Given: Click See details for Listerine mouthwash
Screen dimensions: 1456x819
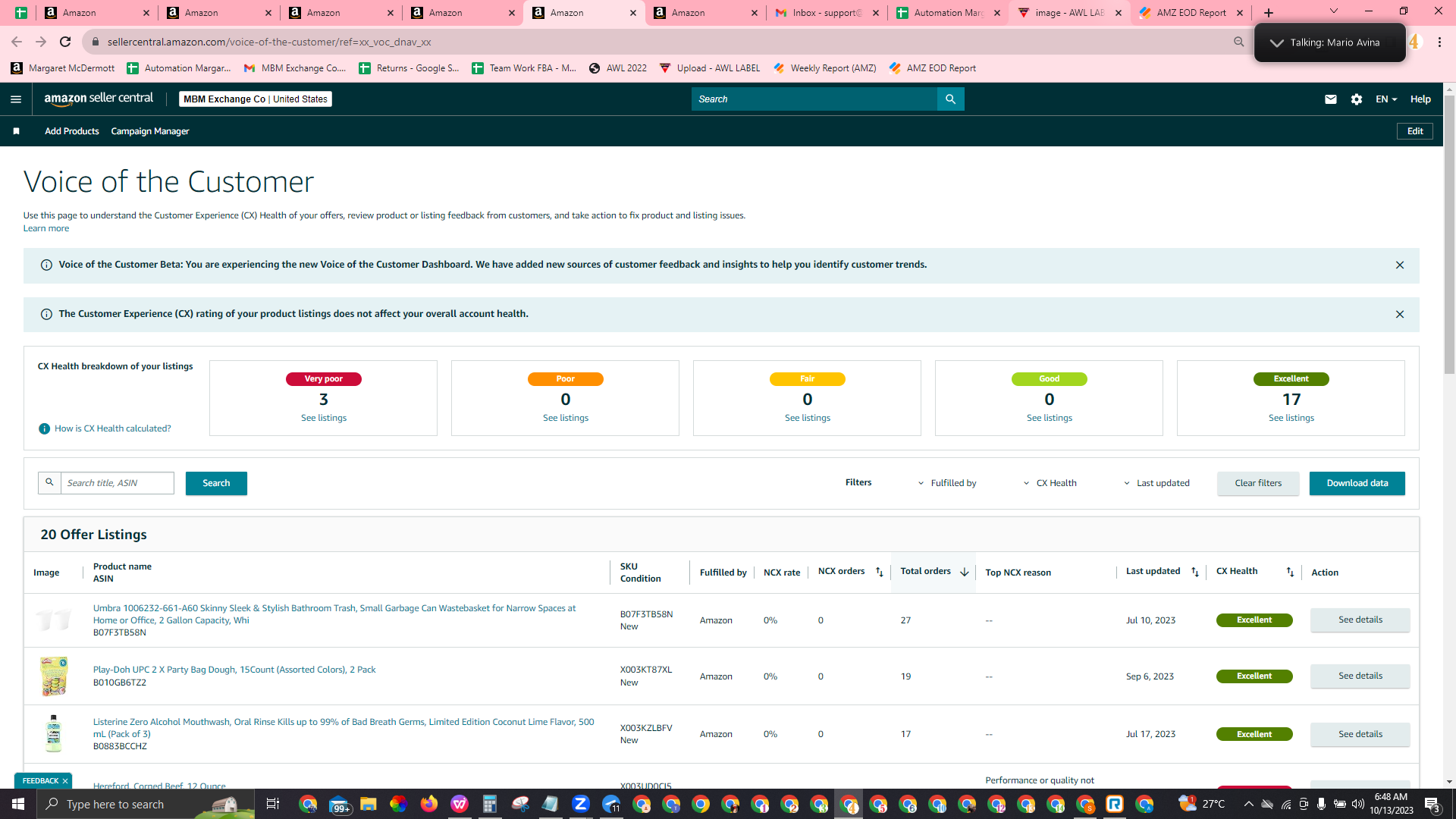Looking at the screenshot, I should tap(1360, 734).
